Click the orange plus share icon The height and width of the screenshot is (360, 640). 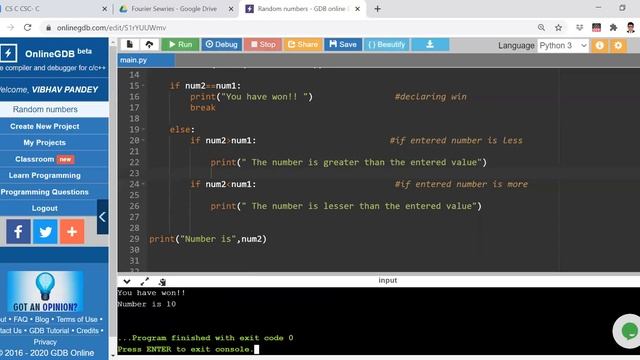72,232
